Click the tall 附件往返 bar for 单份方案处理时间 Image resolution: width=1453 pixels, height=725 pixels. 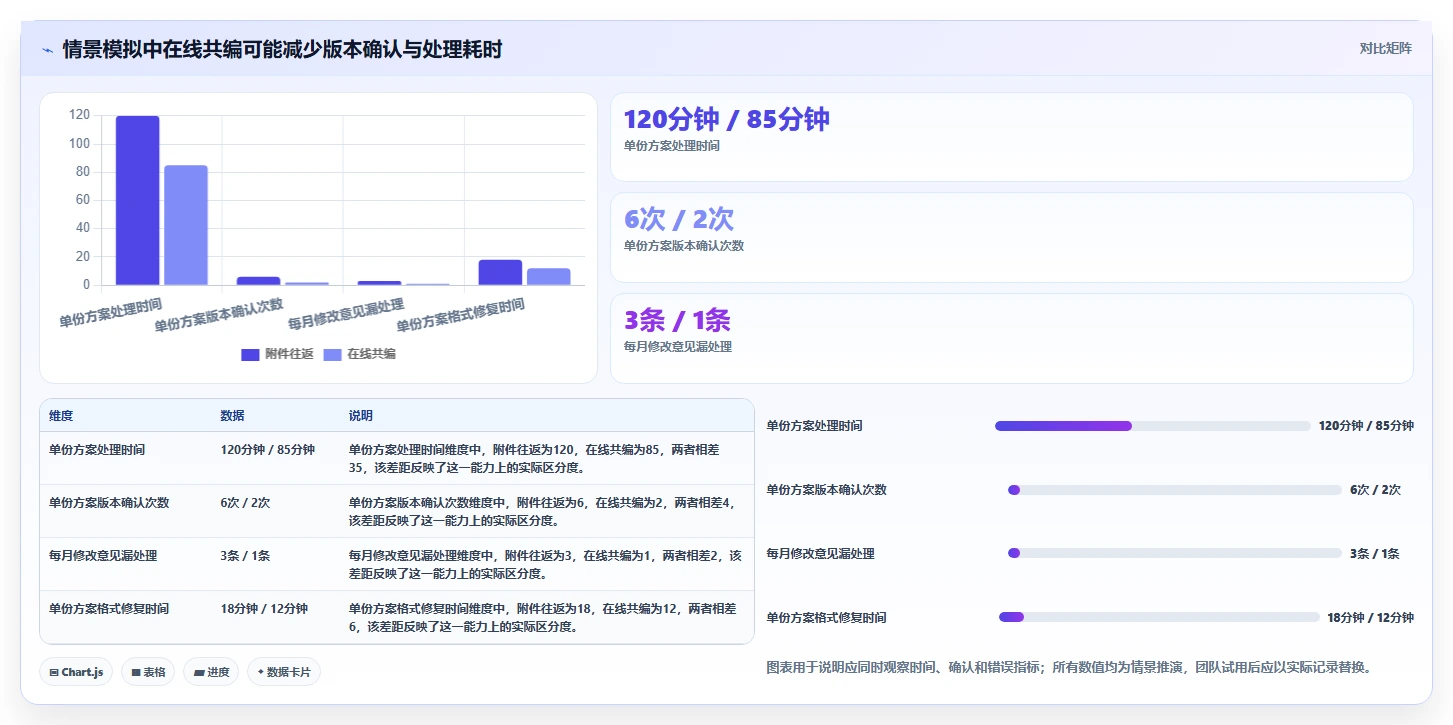137,200
